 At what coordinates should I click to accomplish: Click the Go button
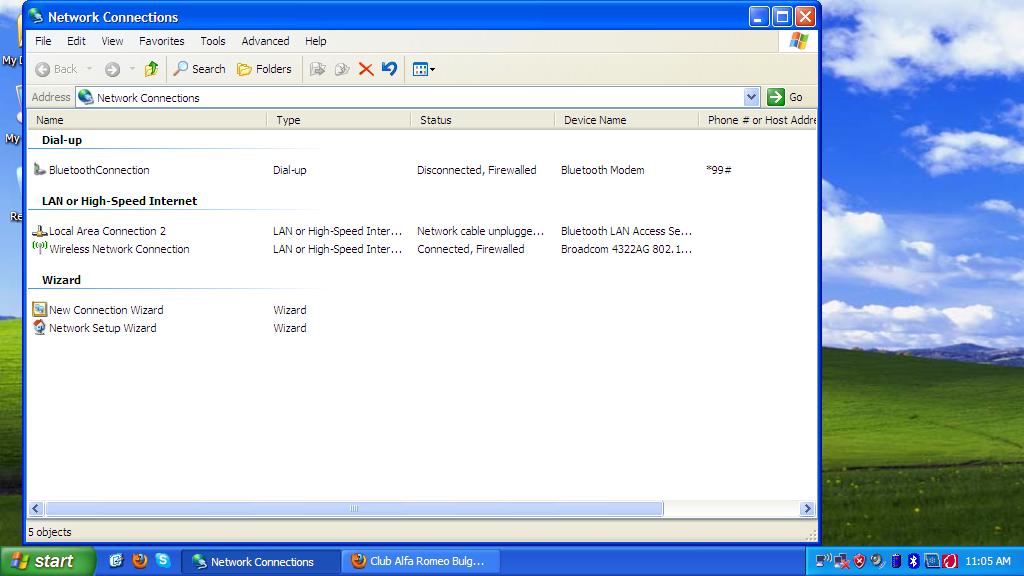(x=786, y=97)
